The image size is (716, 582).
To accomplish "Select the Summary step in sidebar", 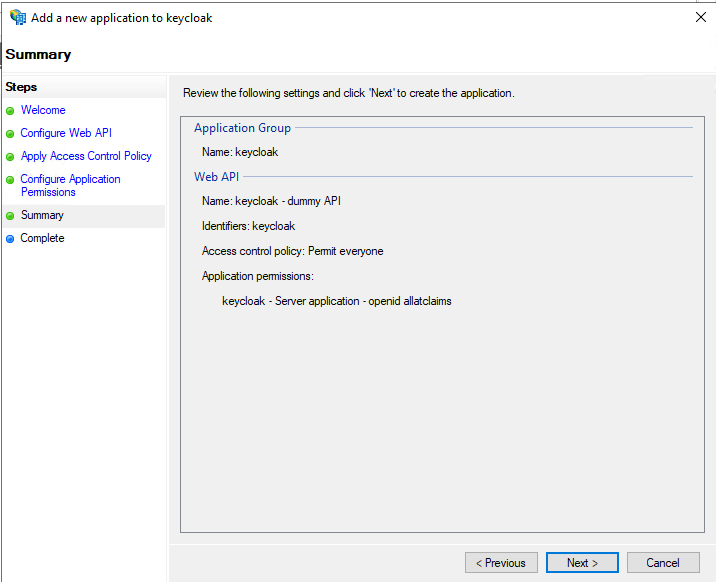I will [x=42, y=215].
